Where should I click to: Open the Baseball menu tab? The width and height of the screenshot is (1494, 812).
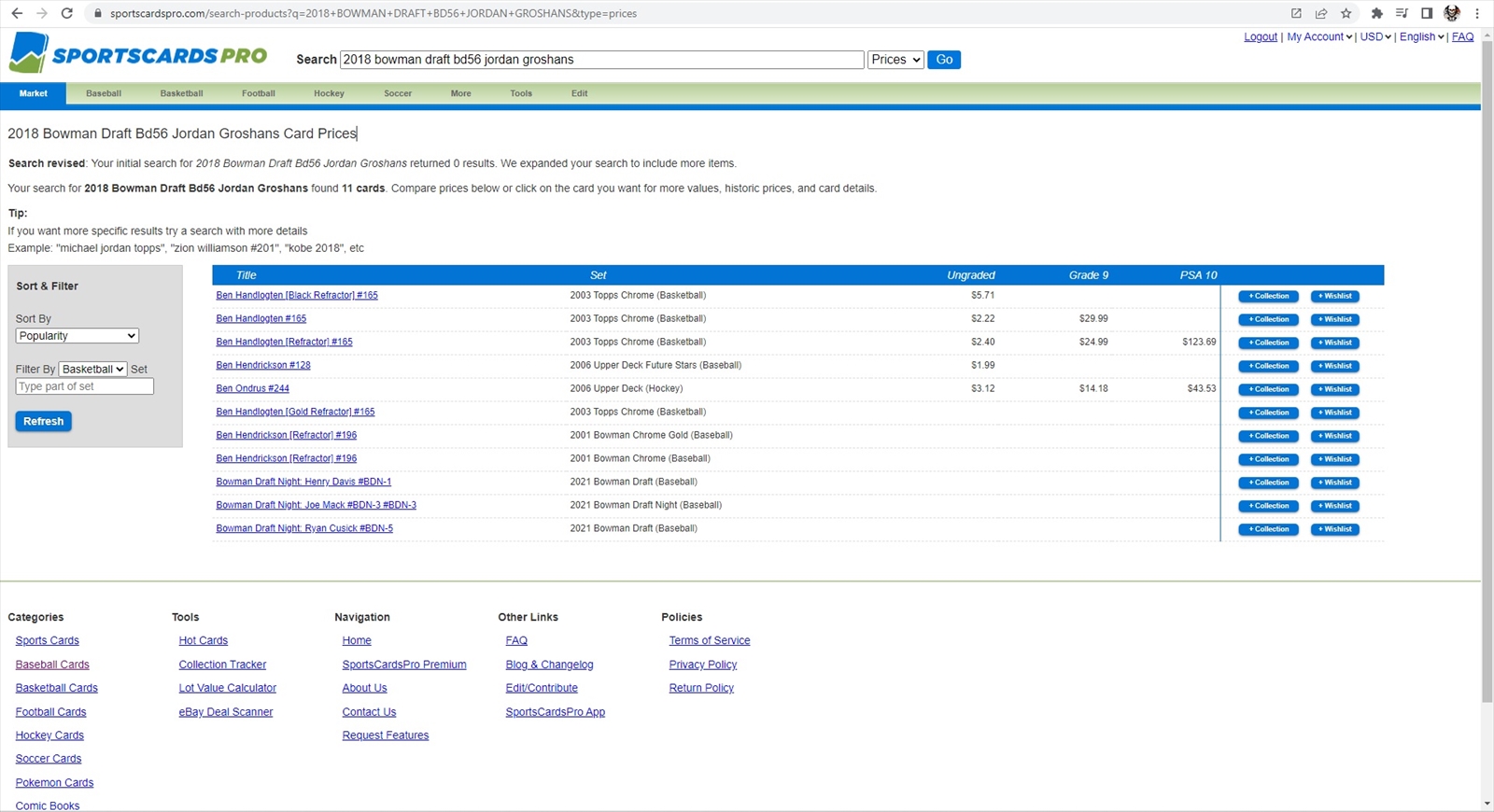click(104, 93)
